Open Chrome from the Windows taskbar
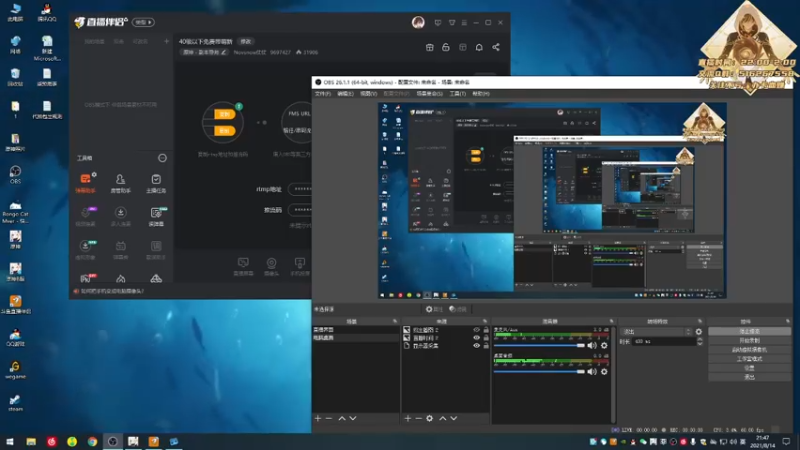 coord(92,441)
